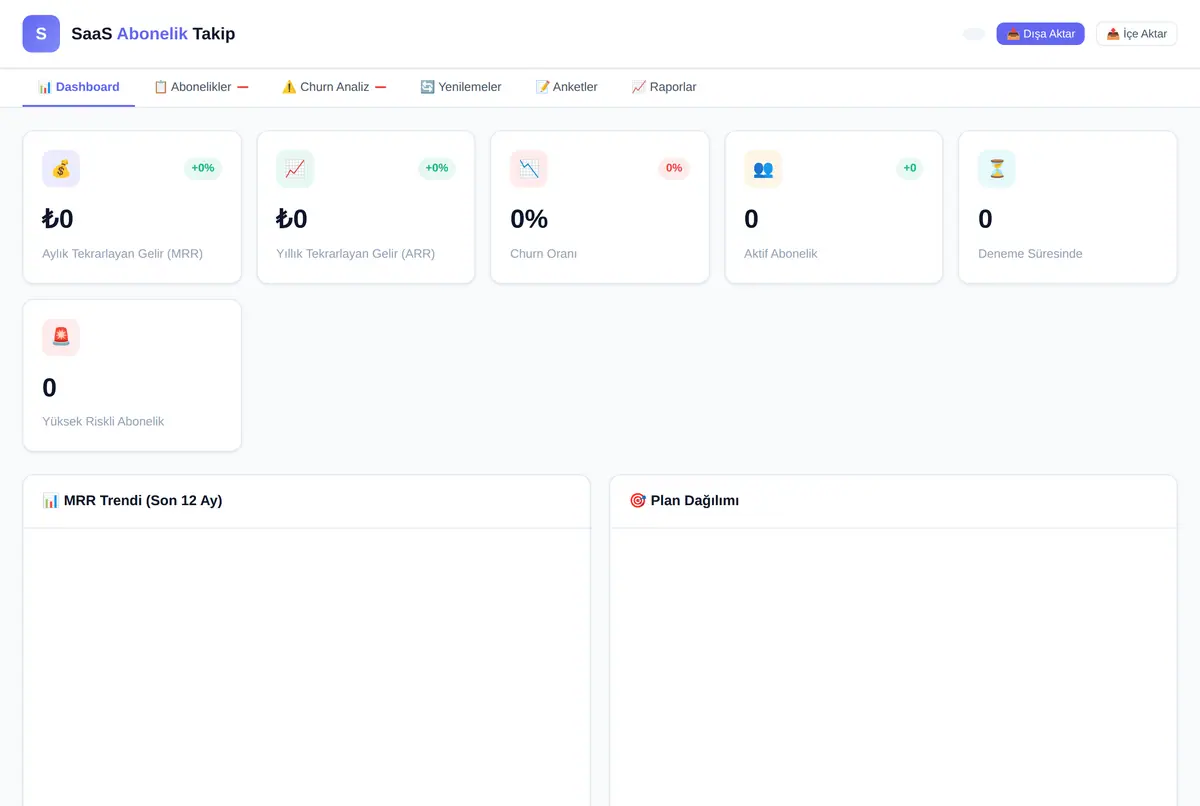Screen dimensions: 1200x806
Task: Click the +0% badge on MRR card
Action: 203,168
